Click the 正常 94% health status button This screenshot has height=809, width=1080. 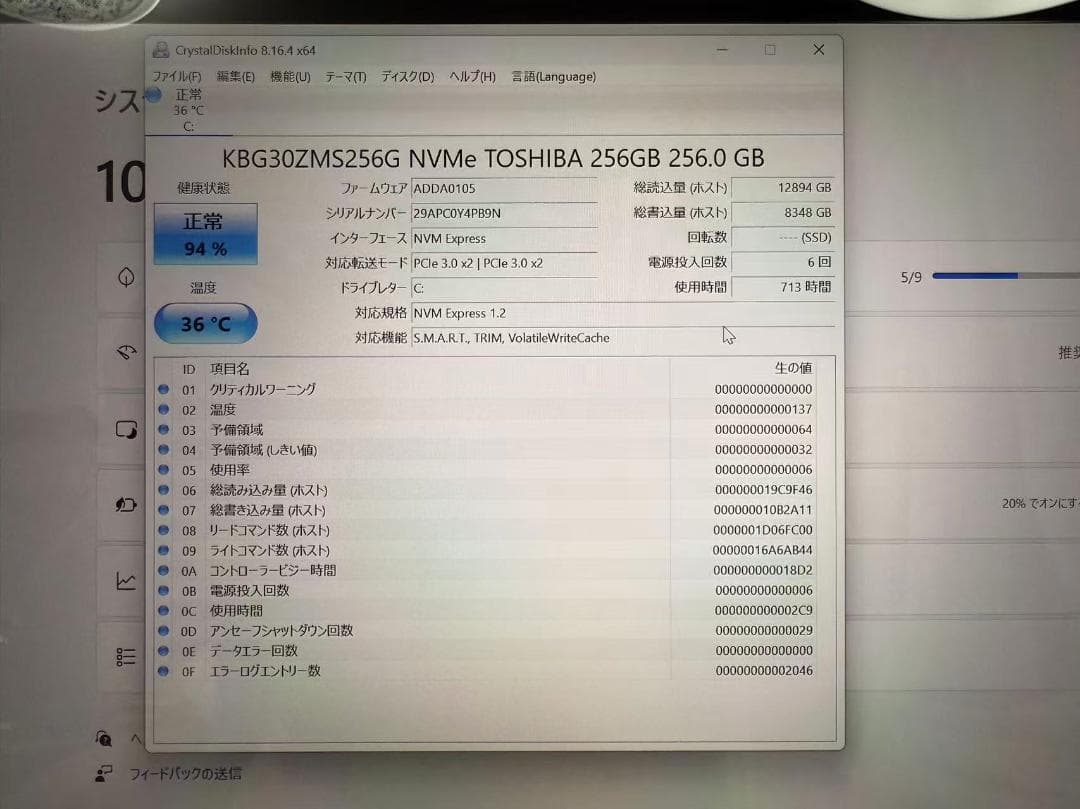pos(204,232)
